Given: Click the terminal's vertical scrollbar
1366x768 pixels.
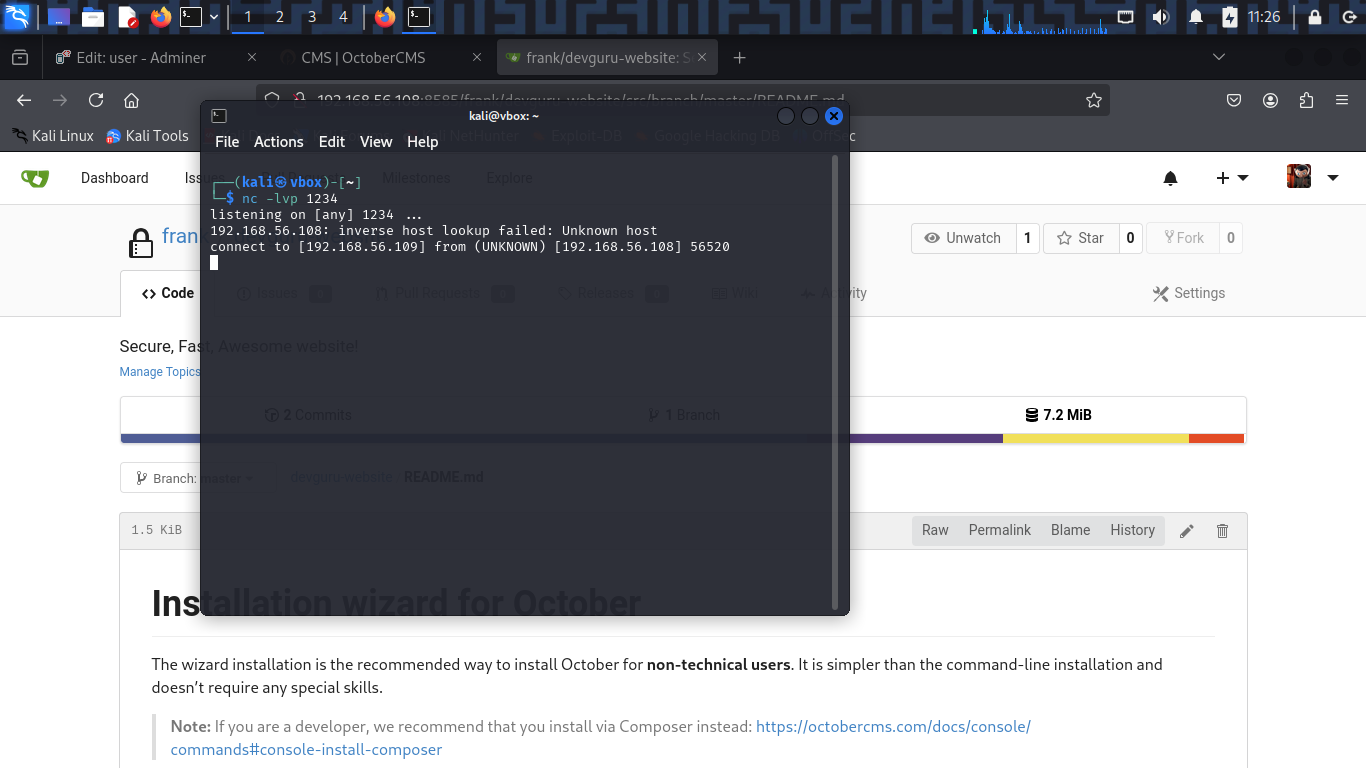Looking at the screenshot, I should point(835,380).
